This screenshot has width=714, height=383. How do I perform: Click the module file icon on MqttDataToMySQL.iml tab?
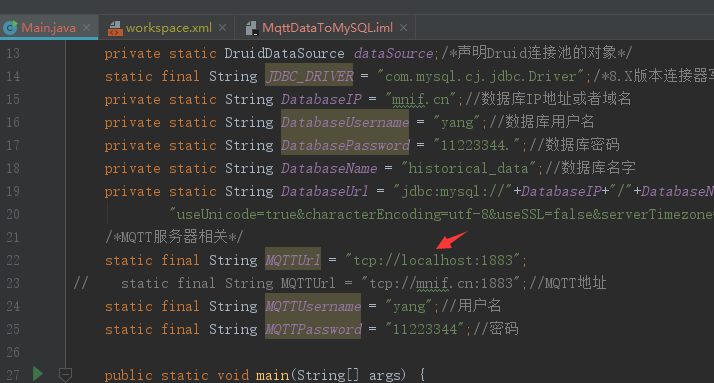[x=252, y=28]
